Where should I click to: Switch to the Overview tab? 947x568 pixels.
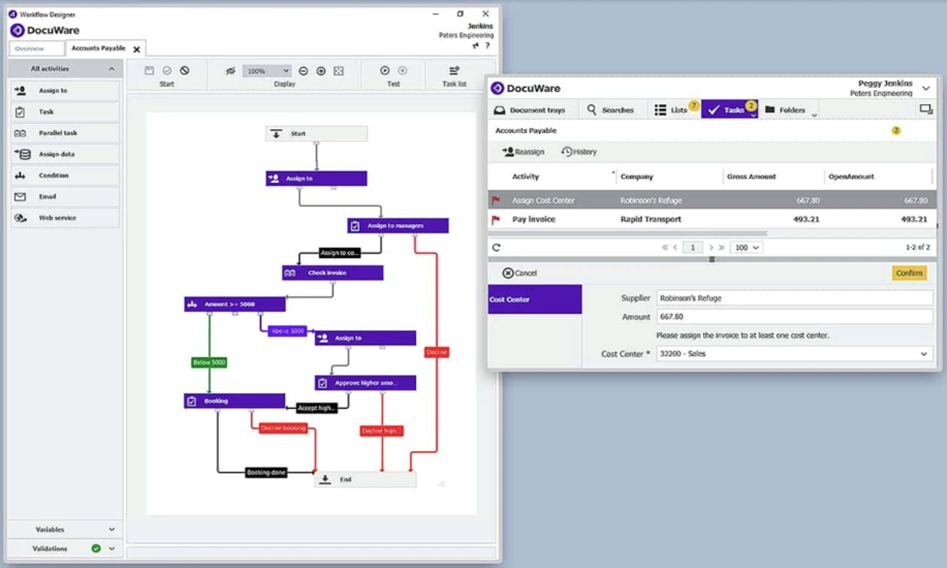pos(30,48)
